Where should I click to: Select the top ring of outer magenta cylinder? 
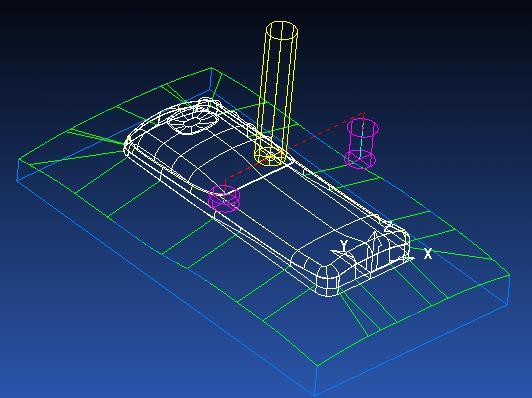362,126
